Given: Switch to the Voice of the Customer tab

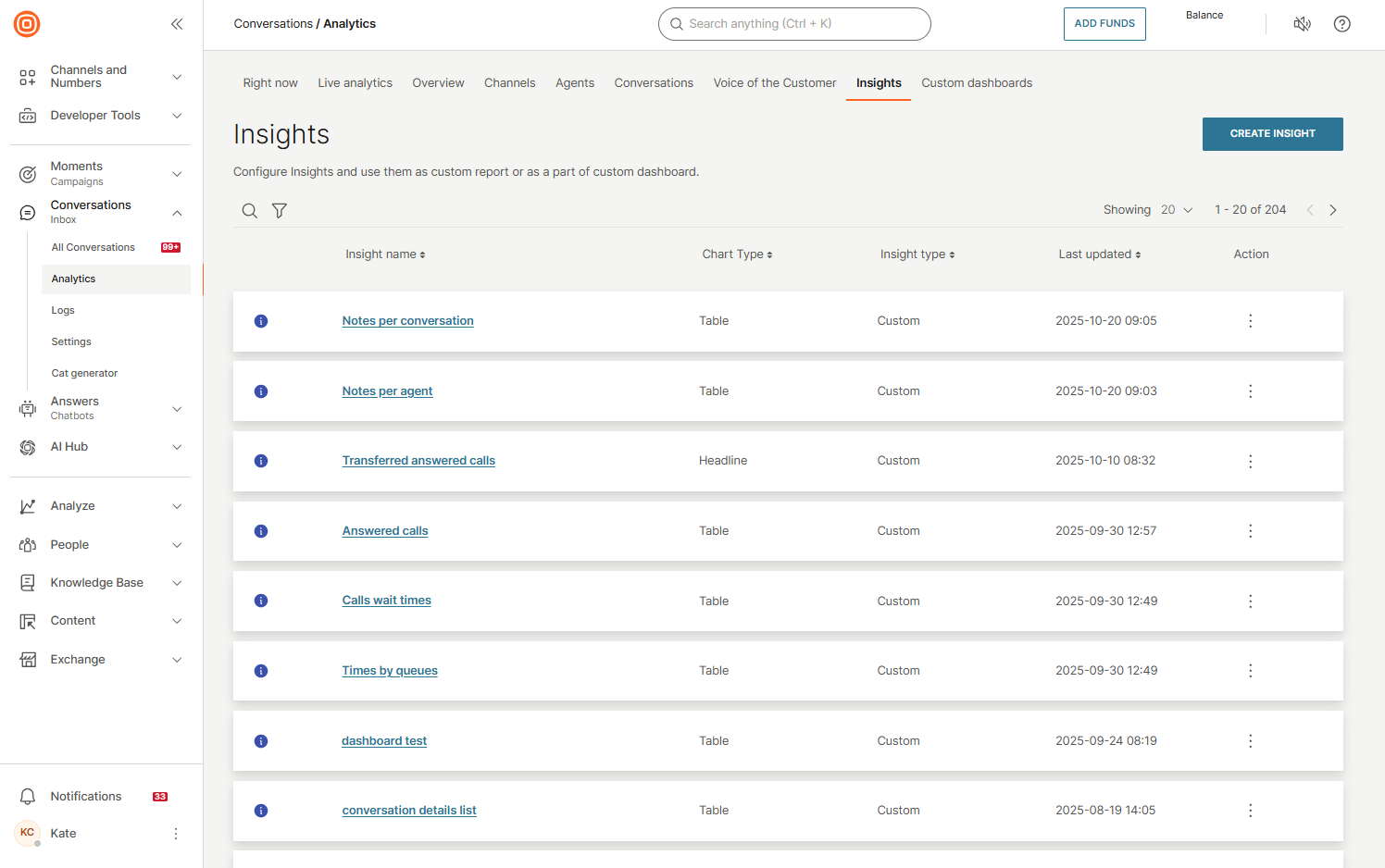Looking at the screenshot, I should pos(774,83).
